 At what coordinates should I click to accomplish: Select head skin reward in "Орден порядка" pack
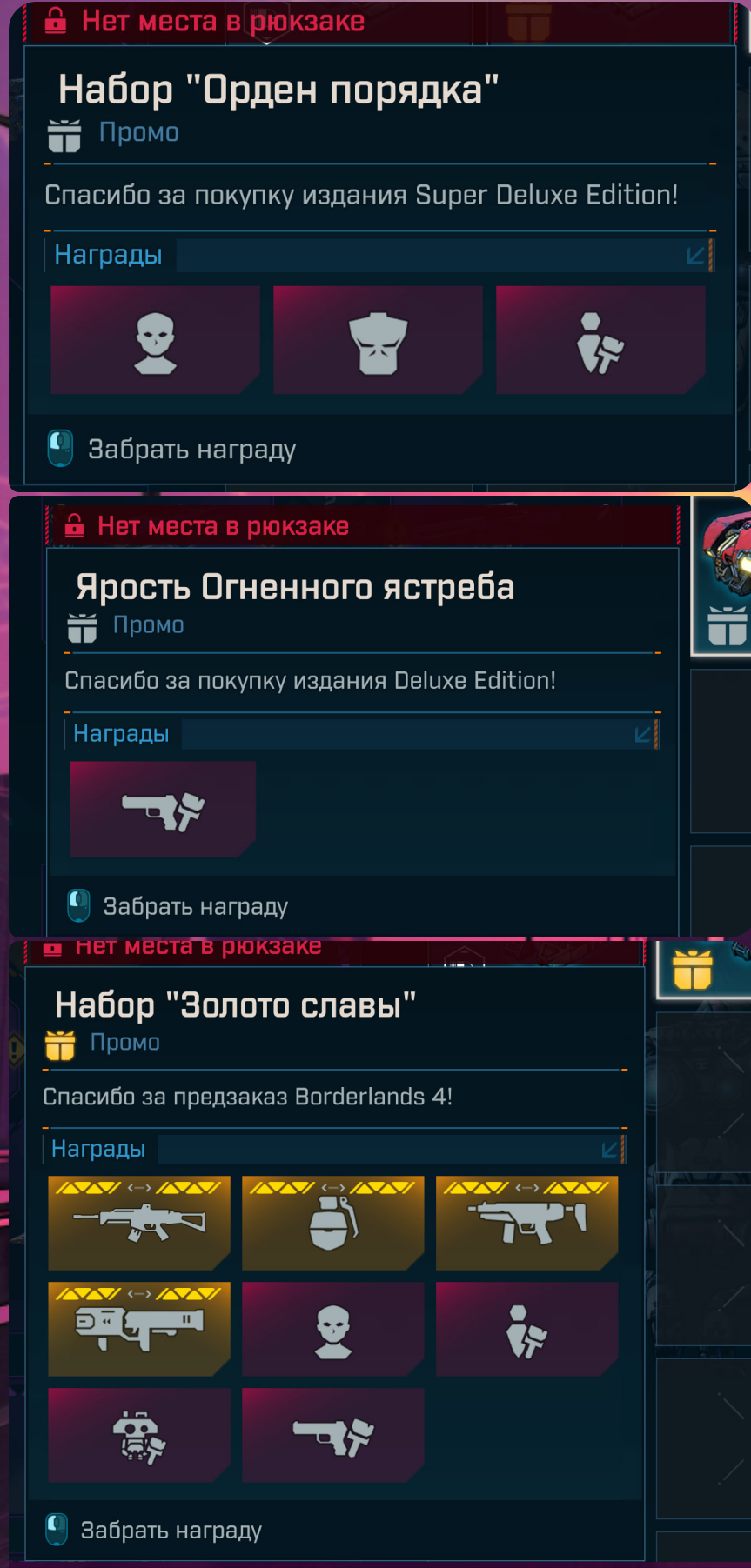tap(155, 340)
